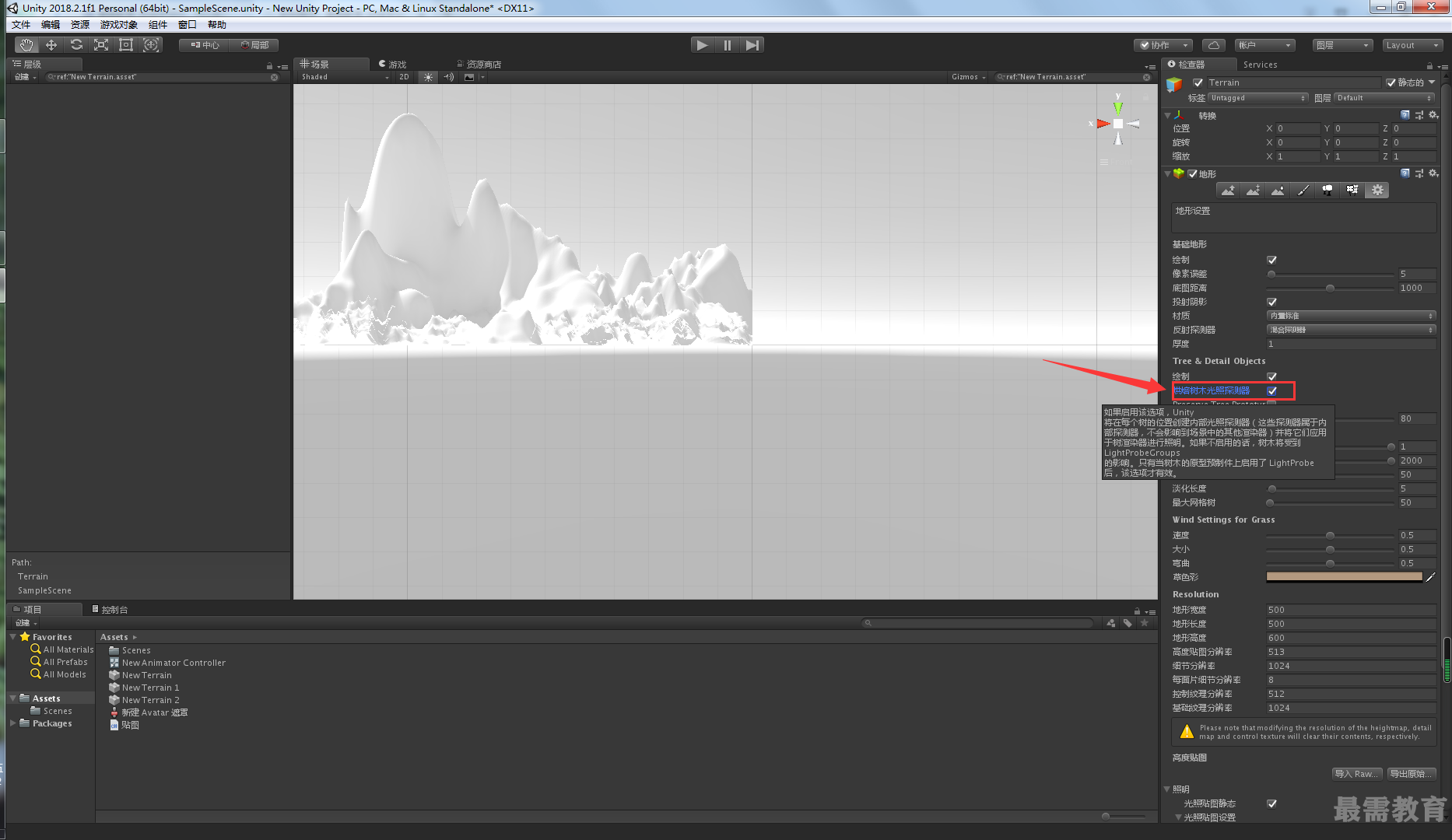Screen dimensions: 1452x840
Task: Open the Untagged tag dropdown
Action: (1257, 98)
